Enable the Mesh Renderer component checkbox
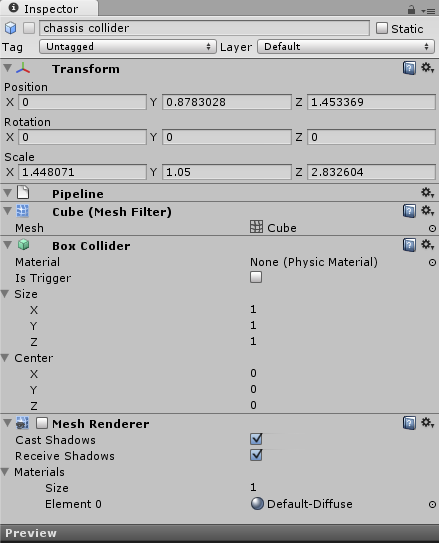Viewport: 439px width, 543px height. (x=42, y=423)
